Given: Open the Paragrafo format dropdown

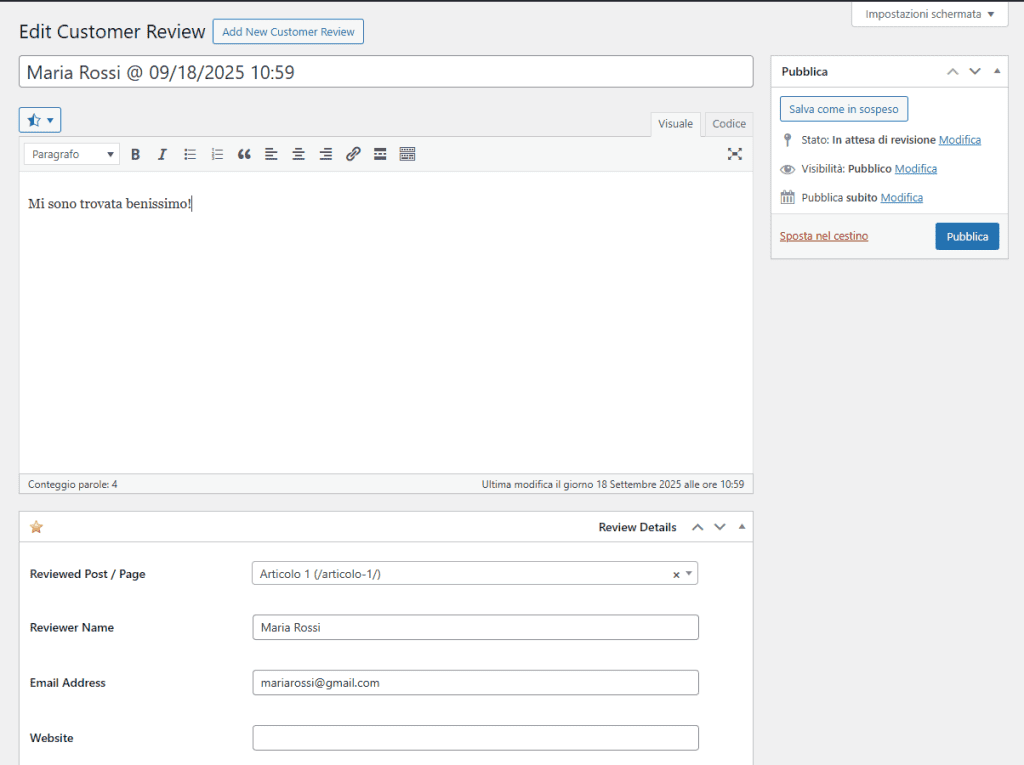Looking at the screenshot, I should (x=71, y=154).
